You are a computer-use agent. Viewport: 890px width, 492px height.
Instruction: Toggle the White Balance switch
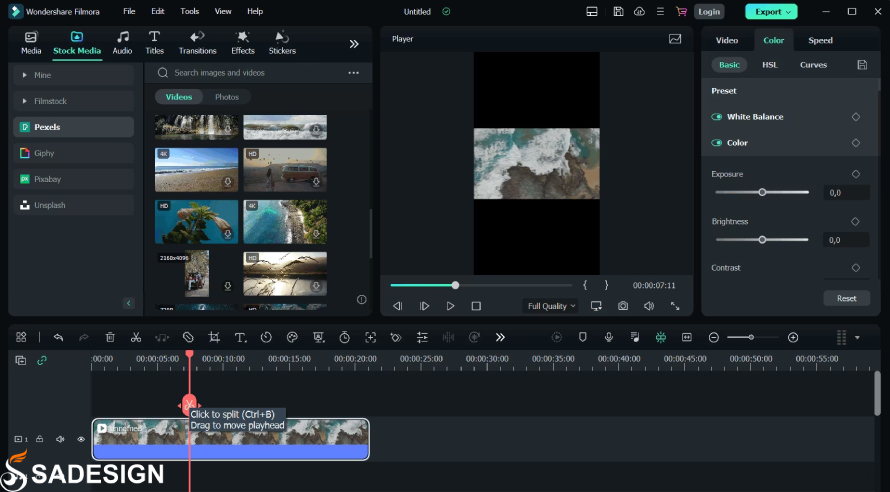pyautogui.click(x=717, y=117)
